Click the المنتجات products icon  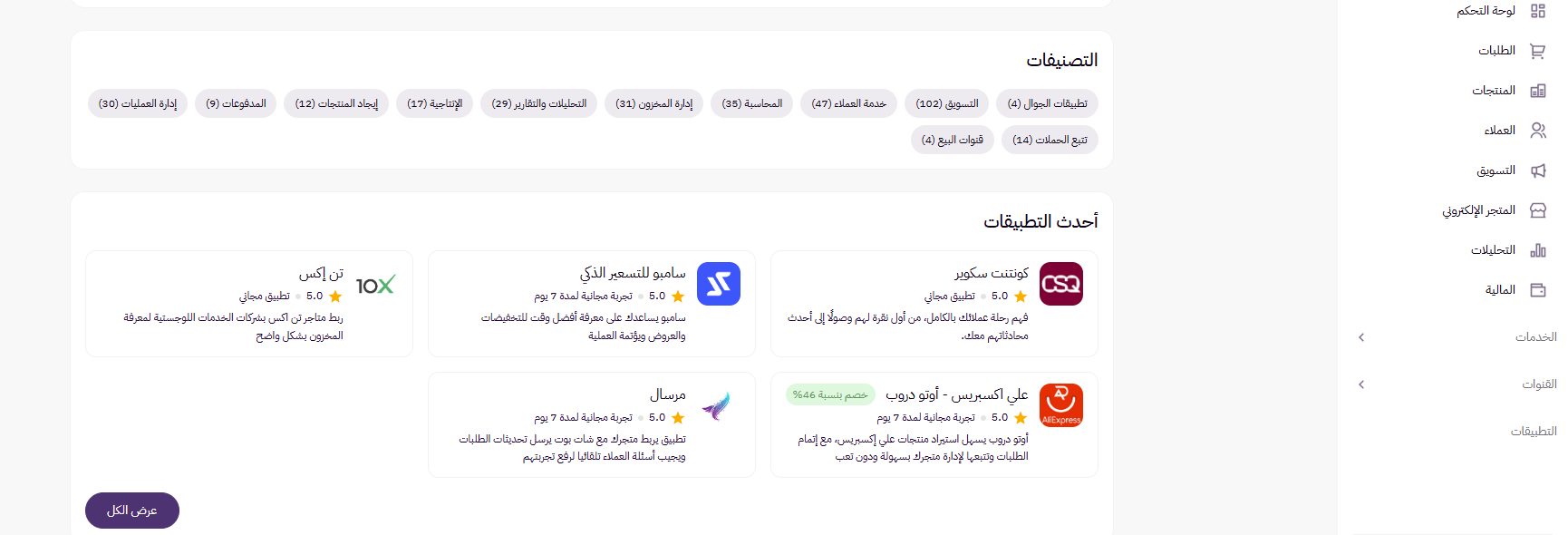click(1538, 91)
